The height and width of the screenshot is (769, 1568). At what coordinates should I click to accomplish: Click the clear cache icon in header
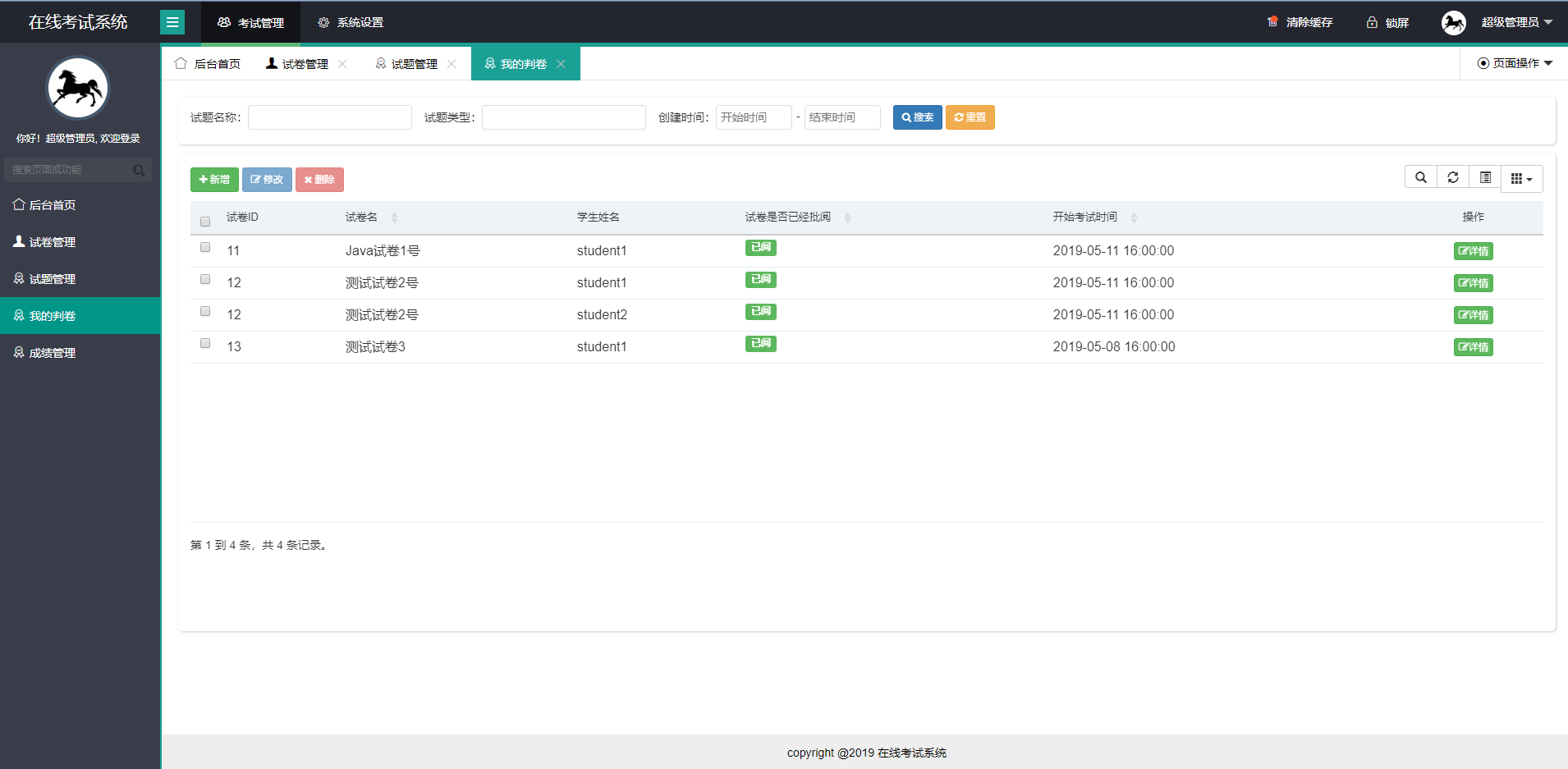[x=1272, y=22]
